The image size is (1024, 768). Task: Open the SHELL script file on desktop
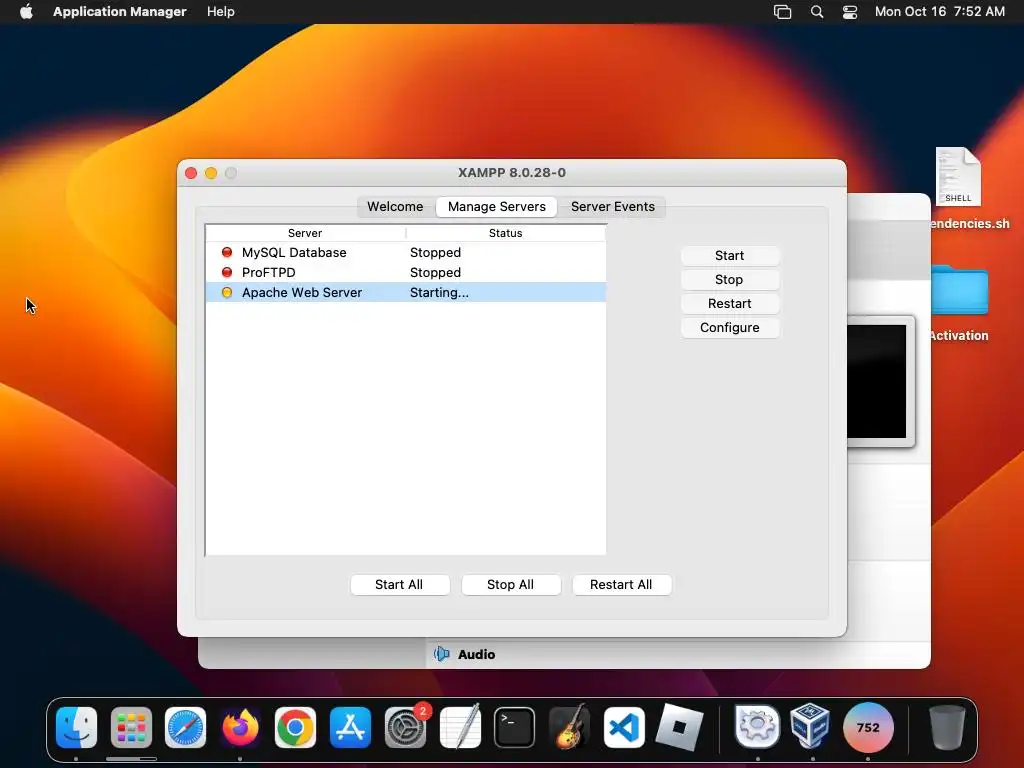(x=958, y=176)
